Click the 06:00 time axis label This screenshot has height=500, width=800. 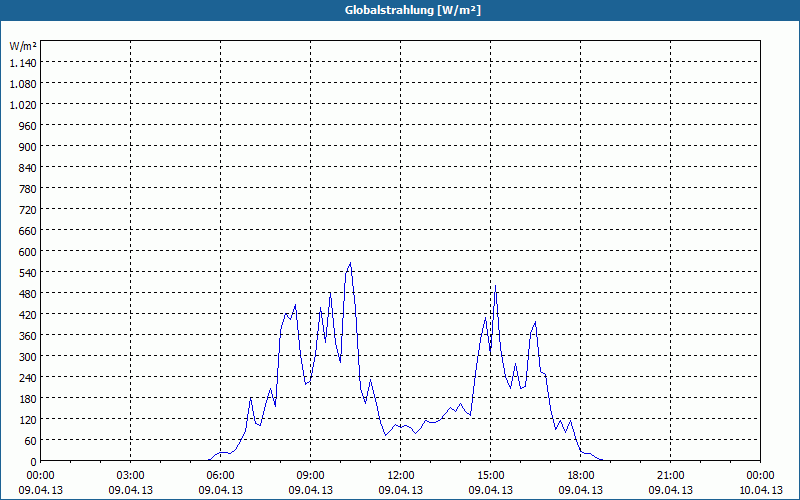click(x=220, y=476)
